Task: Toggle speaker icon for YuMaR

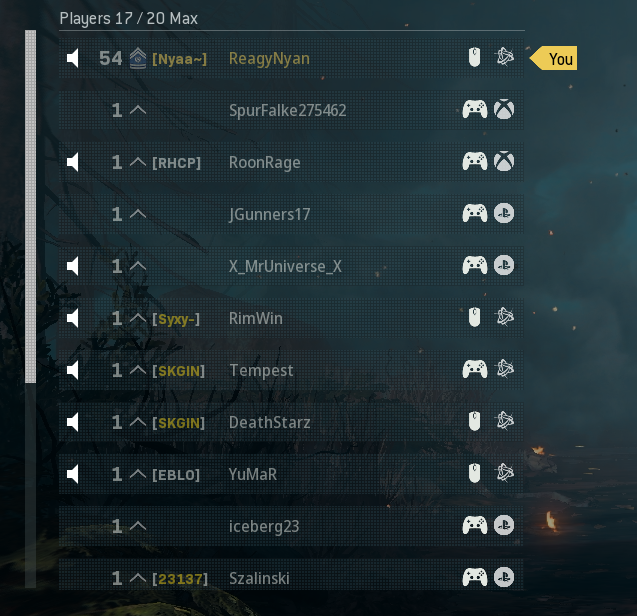Action: [x=72, y=474]
